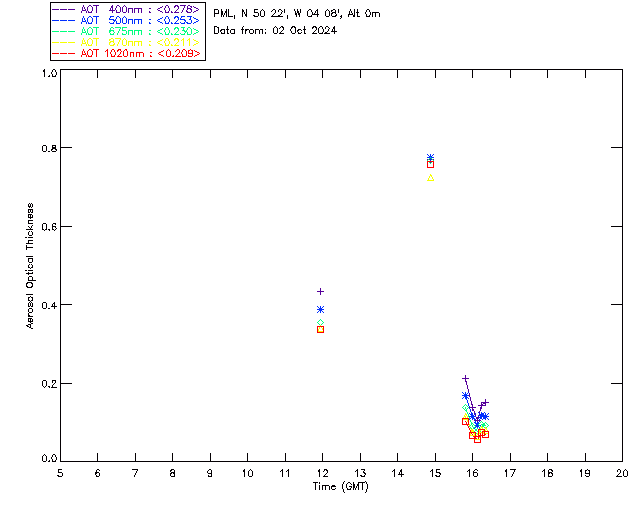The image size is (640, 512).
Task: Click the green diamond marker at 12 GMT
Action: [320, 323]
